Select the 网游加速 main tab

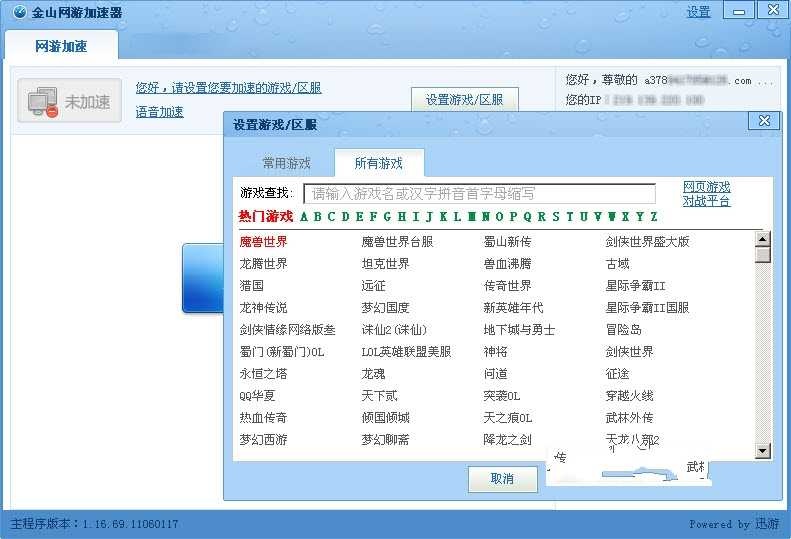(x=61, y=46)
